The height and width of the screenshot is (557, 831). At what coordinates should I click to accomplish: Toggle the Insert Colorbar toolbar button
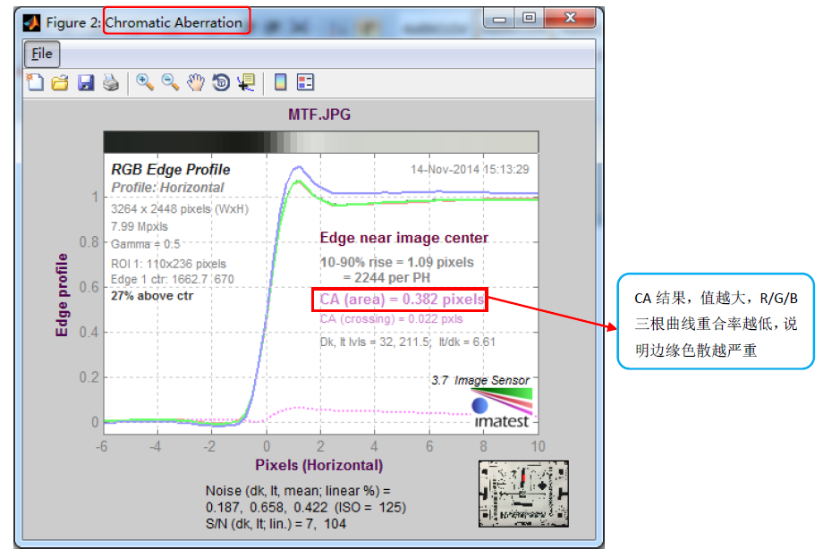(x=281, y=83)
